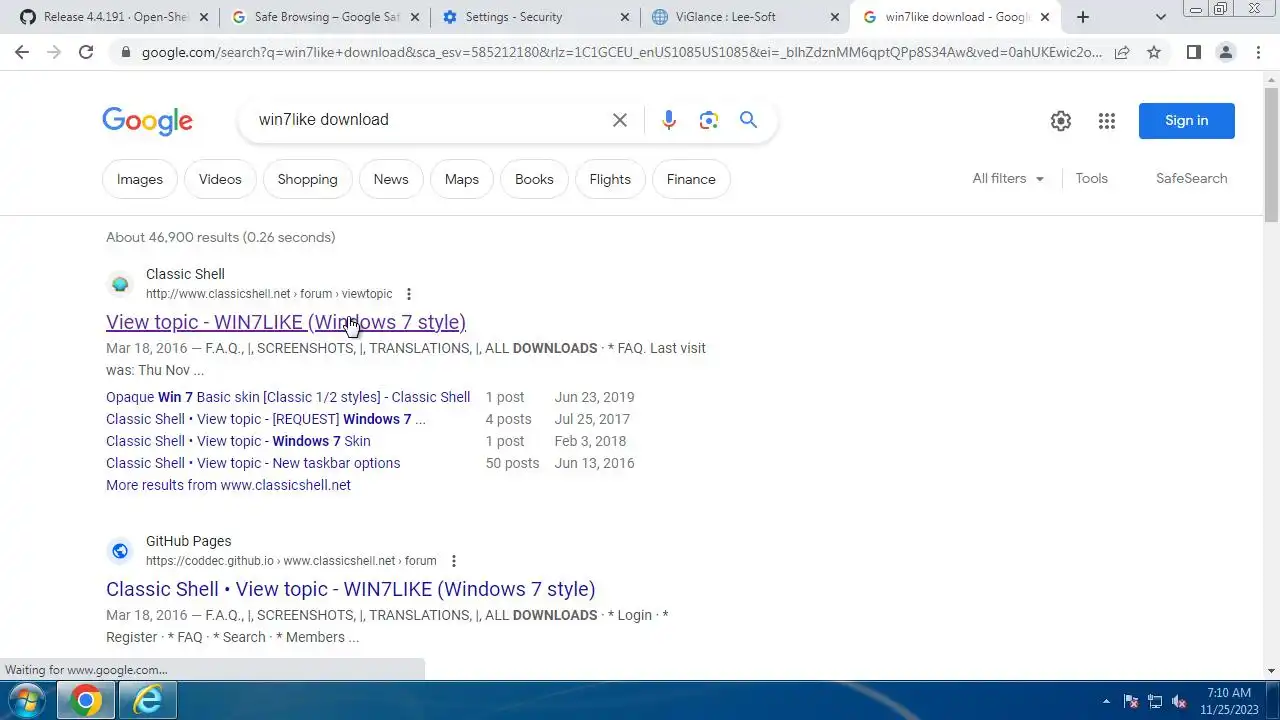This screenshot has width=1280, height=720.
Task: Switch to the ViGlance Lee-Soft tab
Action: 746,17
